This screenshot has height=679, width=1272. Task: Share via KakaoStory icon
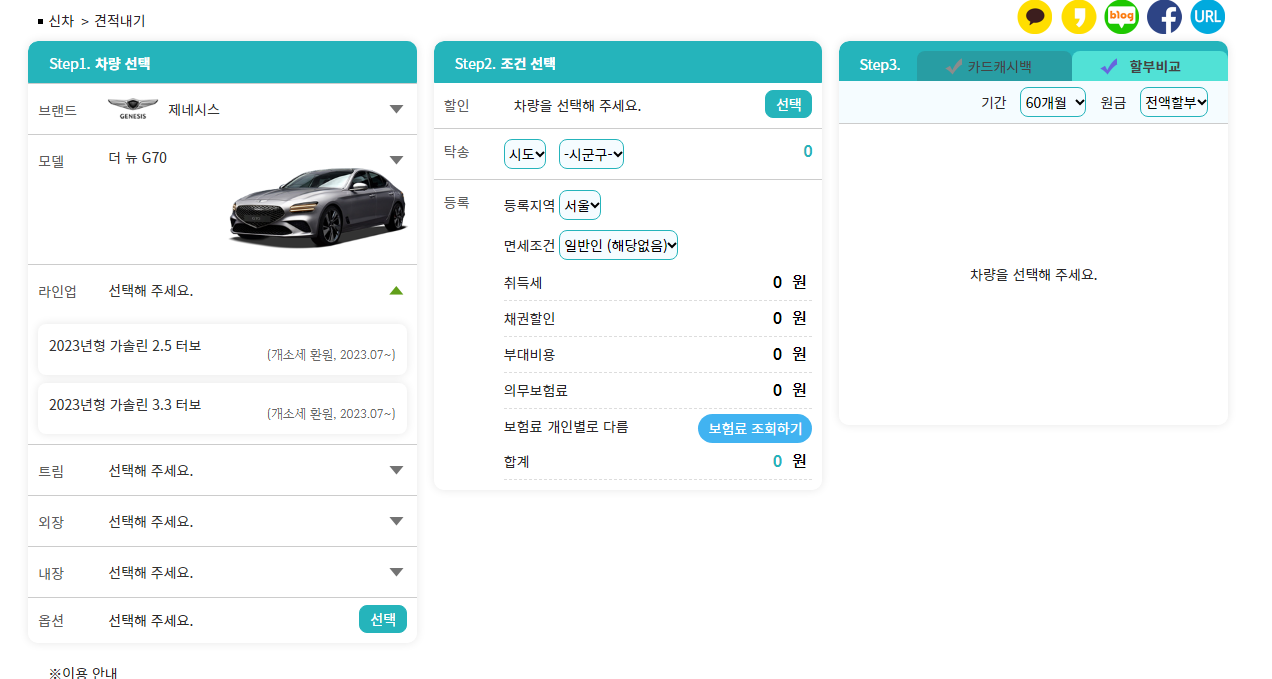coord(1079,17)
